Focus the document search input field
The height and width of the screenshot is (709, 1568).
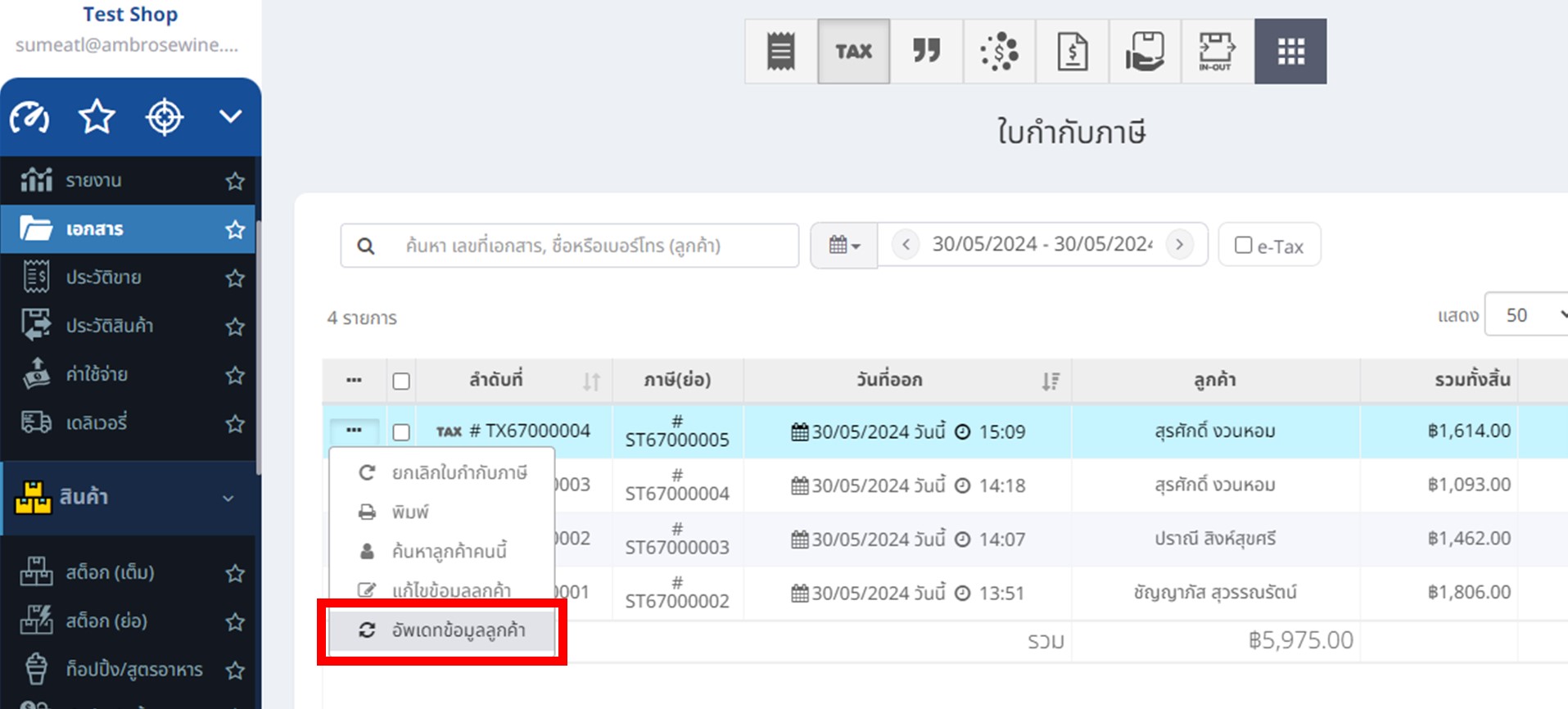click(x=570, y=246)
